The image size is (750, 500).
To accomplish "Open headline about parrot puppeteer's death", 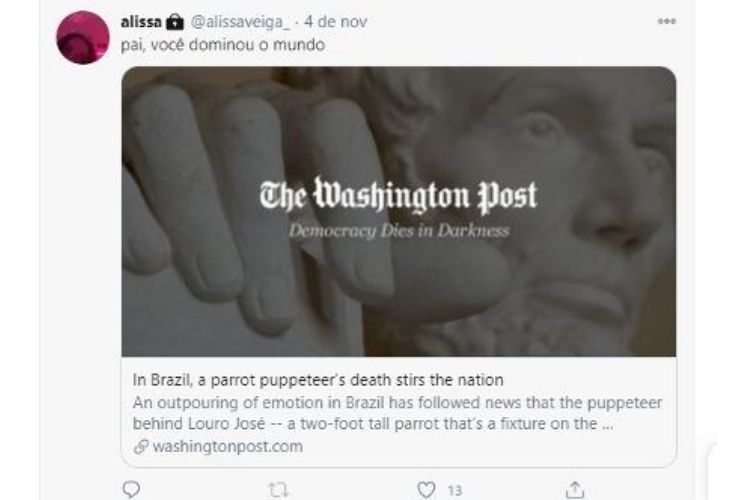I will coord(318,380).
